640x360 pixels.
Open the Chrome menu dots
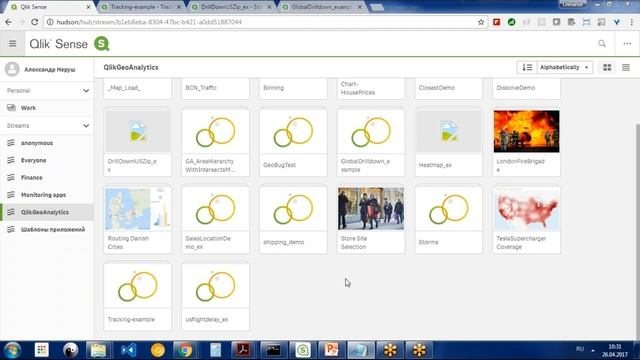[632, 22]
